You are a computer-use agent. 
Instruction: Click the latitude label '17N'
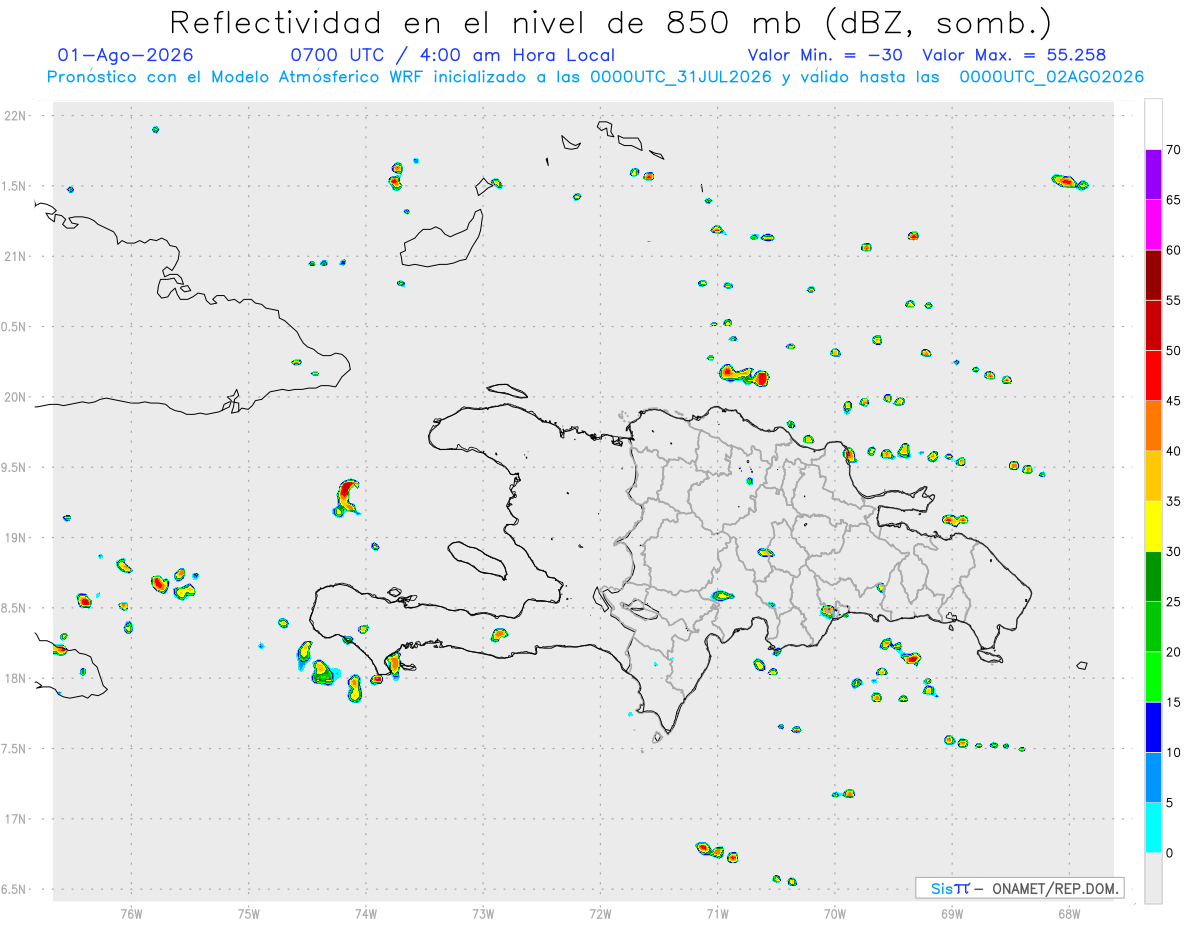(17, 819)
